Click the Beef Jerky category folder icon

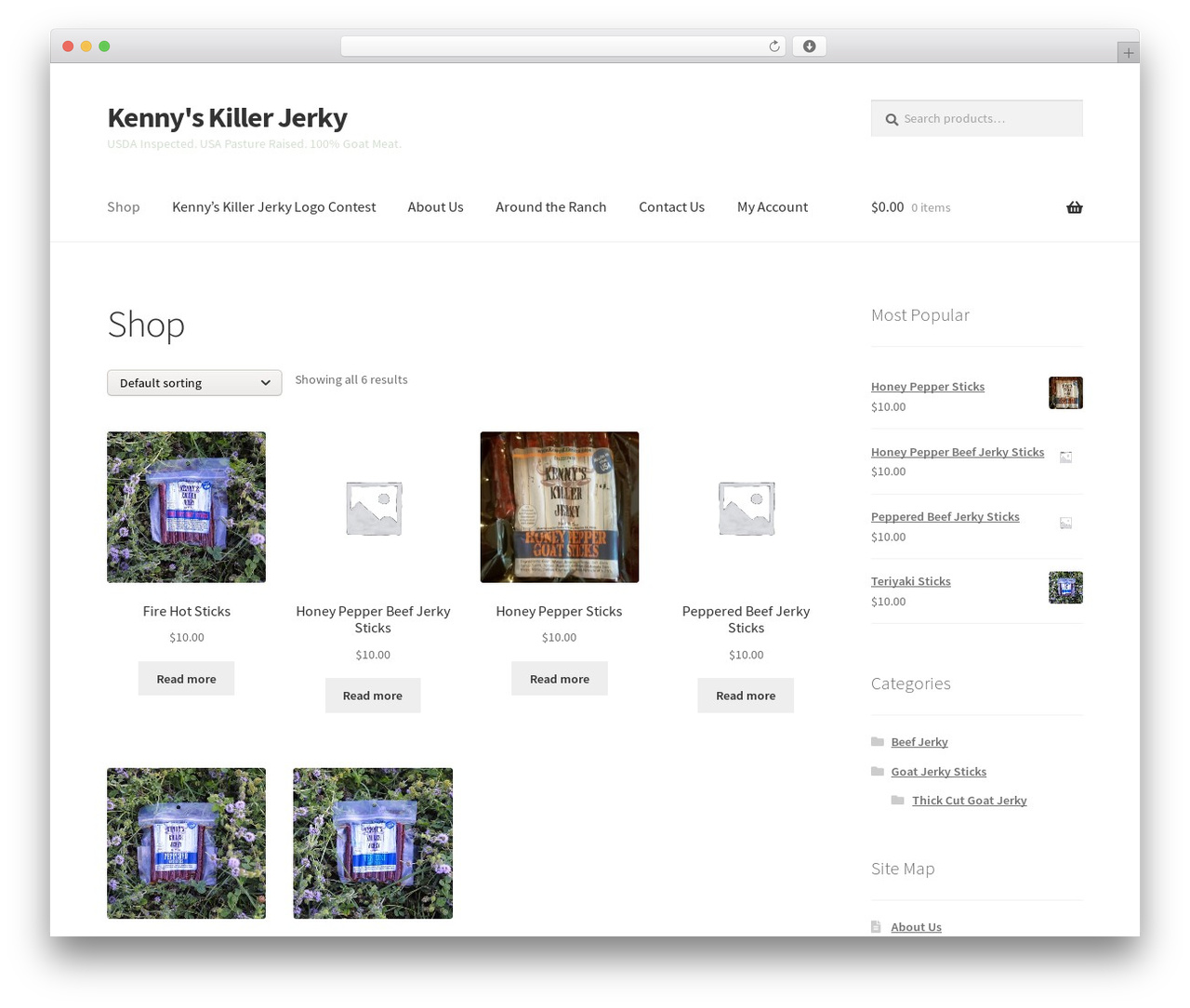point(878,741)
